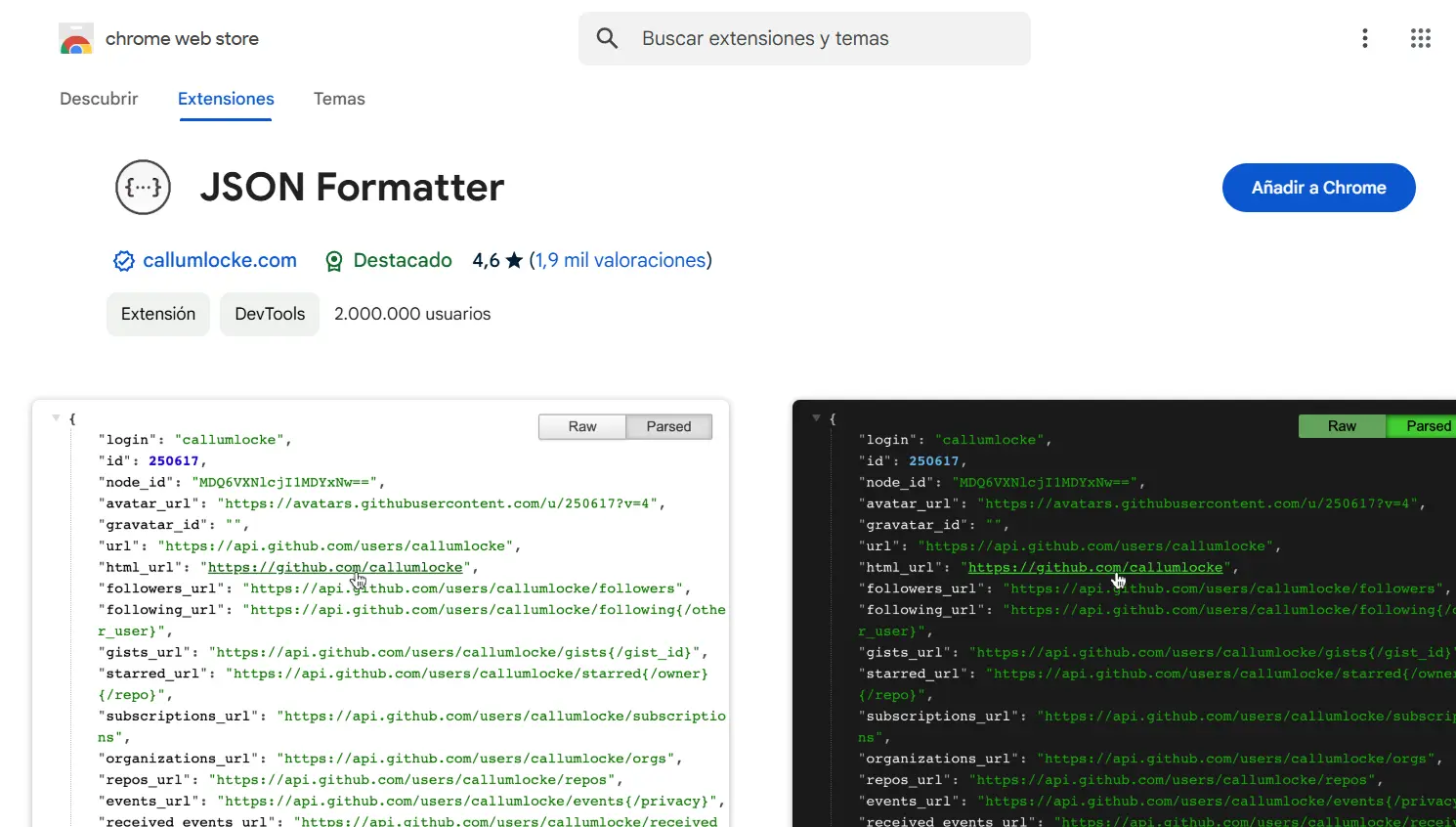Switch the dark screenshot to Raw view
The width and height of the screenshot is (1456, 827).
(1342, 426)
